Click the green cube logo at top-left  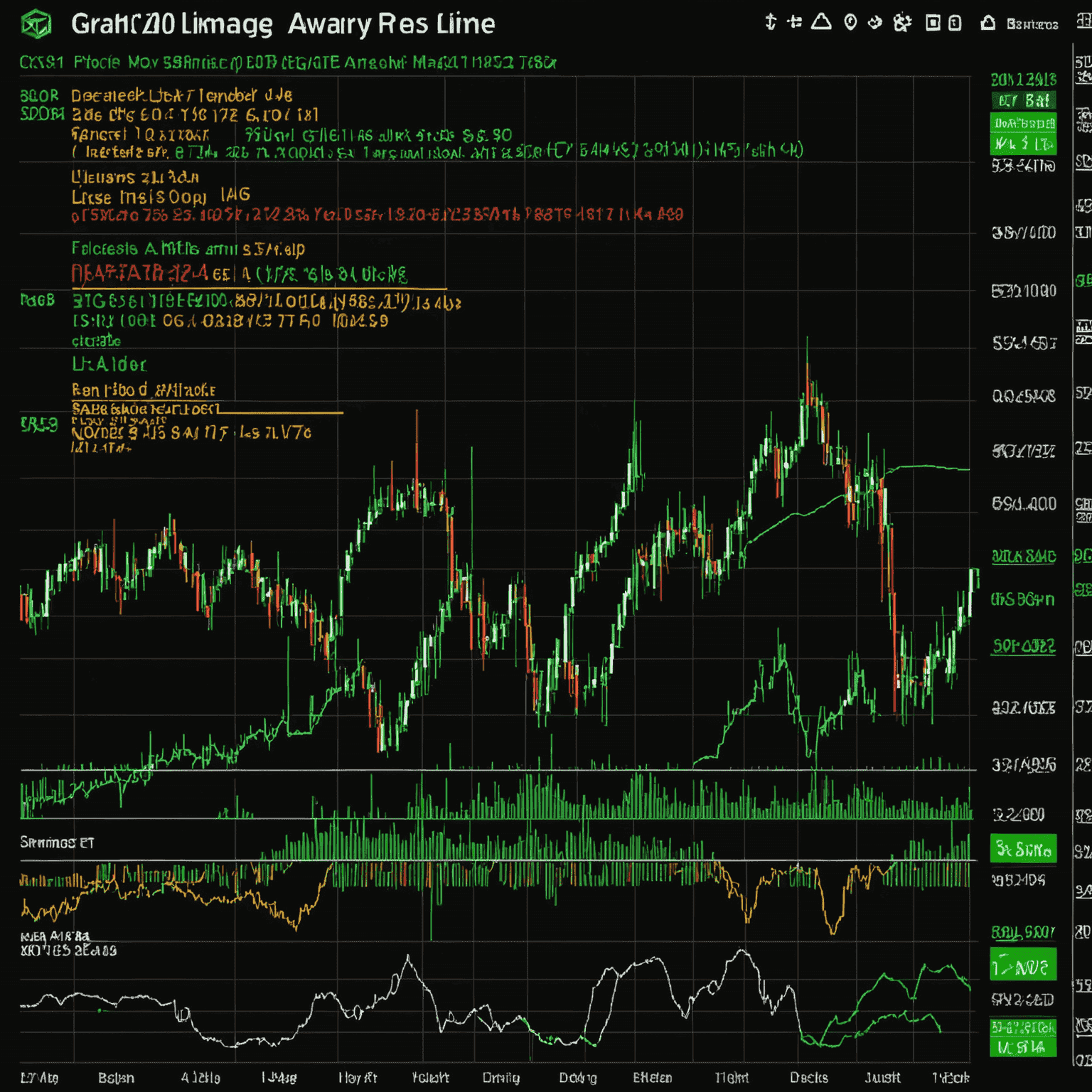(x=36, y=25)
